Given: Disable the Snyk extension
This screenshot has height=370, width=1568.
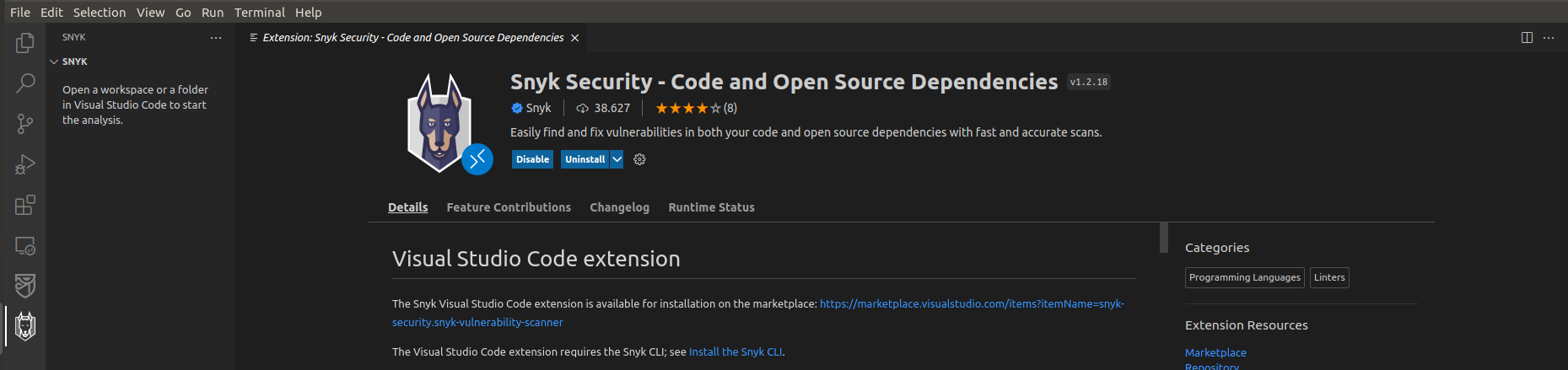Looking at the screenshot, I should coord(532,159).
